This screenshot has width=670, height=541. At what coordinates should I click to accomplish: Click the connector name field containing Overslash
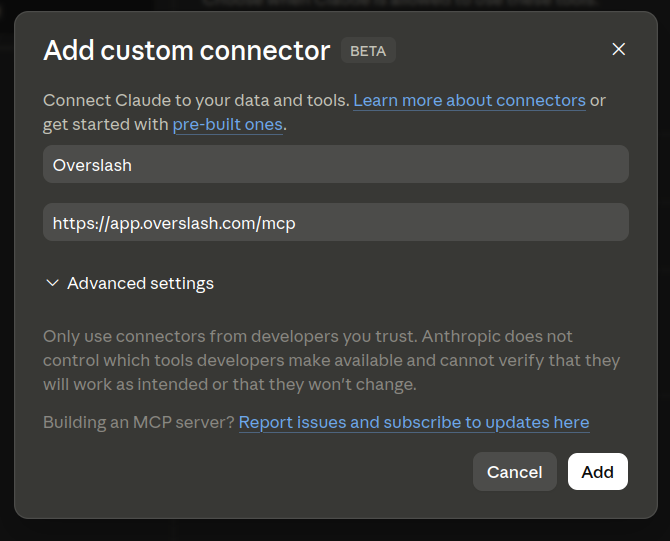coord(335,165)
